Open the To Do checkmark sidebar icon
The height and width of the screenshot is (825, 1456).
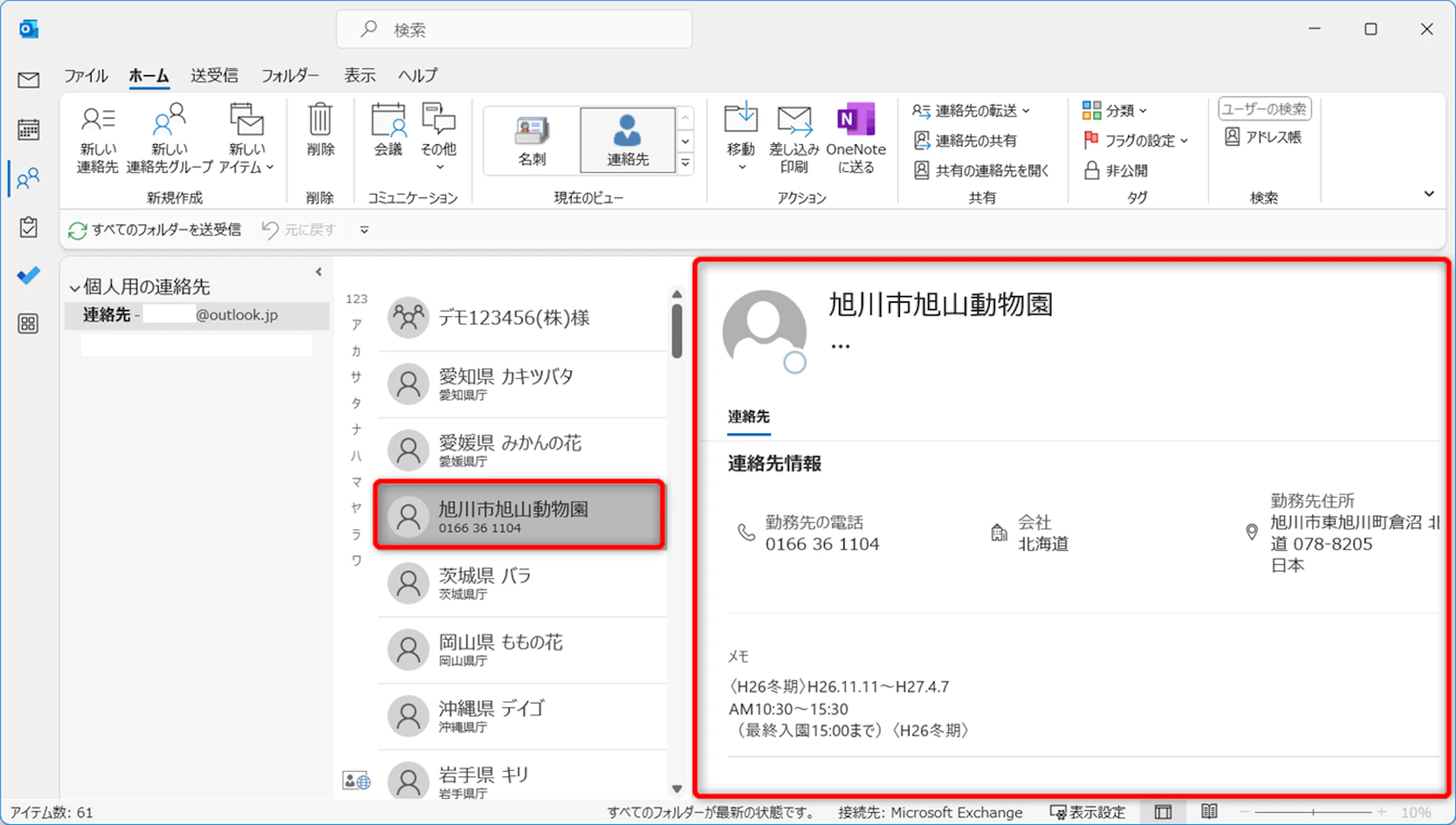coord(28,275)
